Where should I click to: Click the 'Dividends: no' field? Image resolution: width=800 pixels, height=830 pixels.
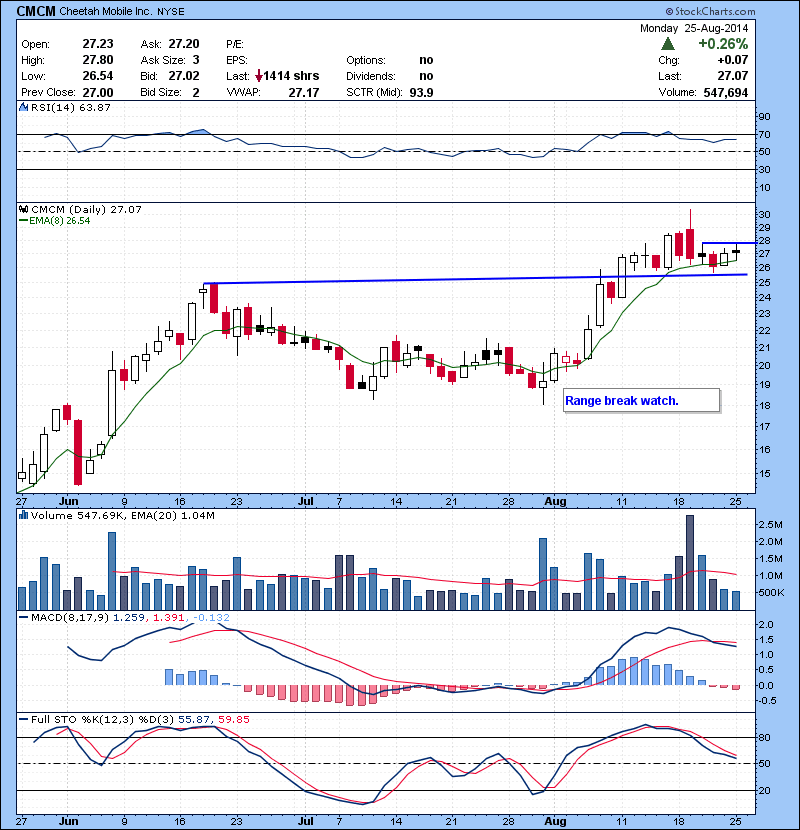[390, 76]
